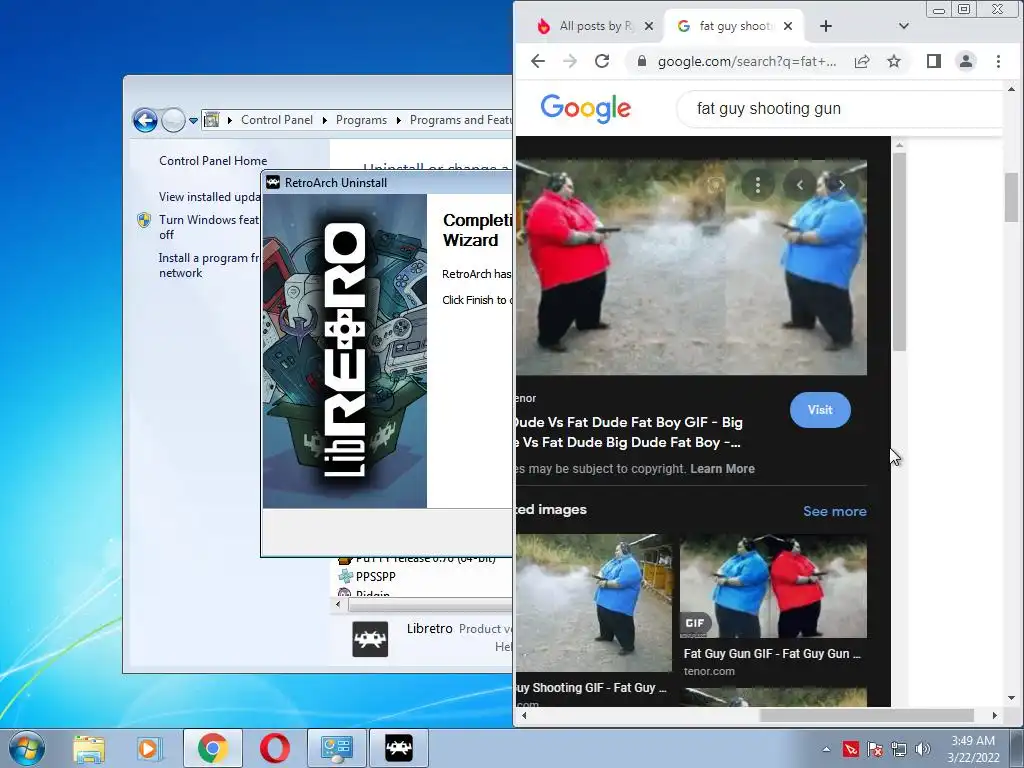Go back in Control Panel window

(x=145, y=120)
